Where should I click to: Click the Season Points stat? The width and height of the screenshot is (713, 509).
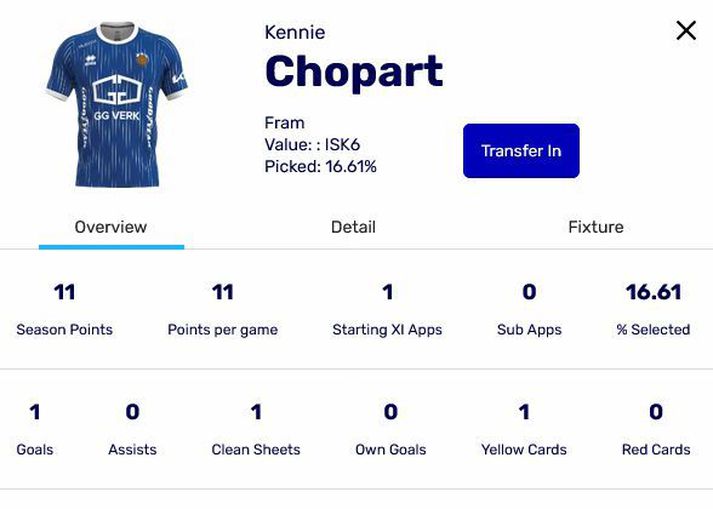(65, 309)
